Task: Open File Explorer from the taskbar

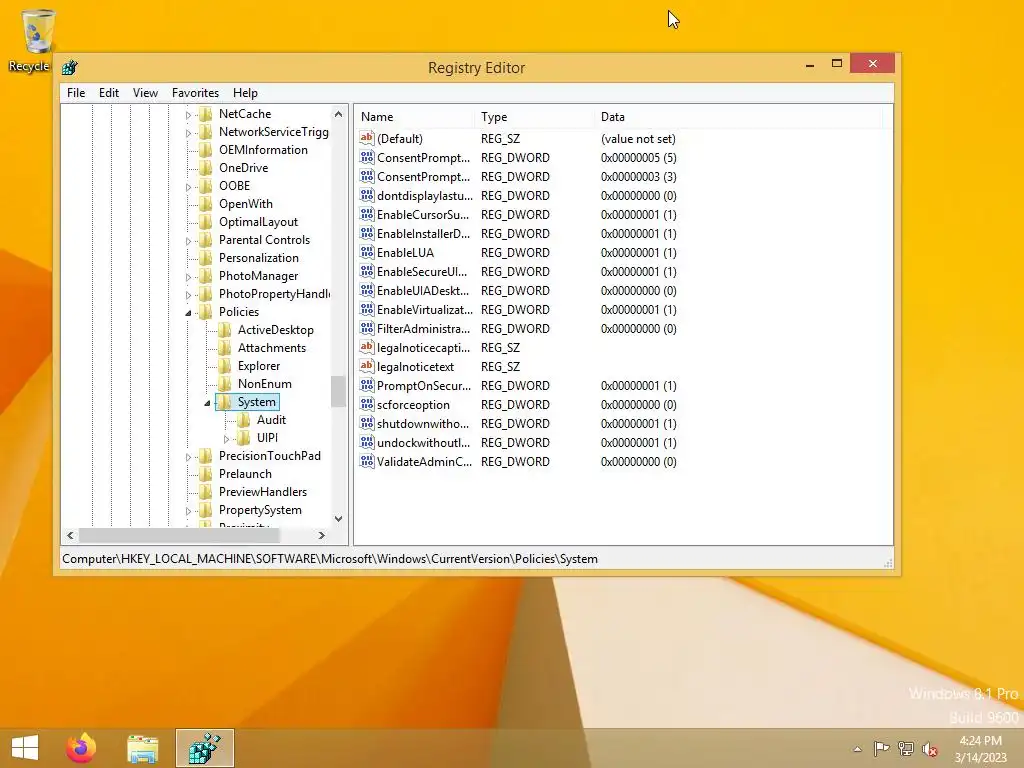Action: coord(142,748)
